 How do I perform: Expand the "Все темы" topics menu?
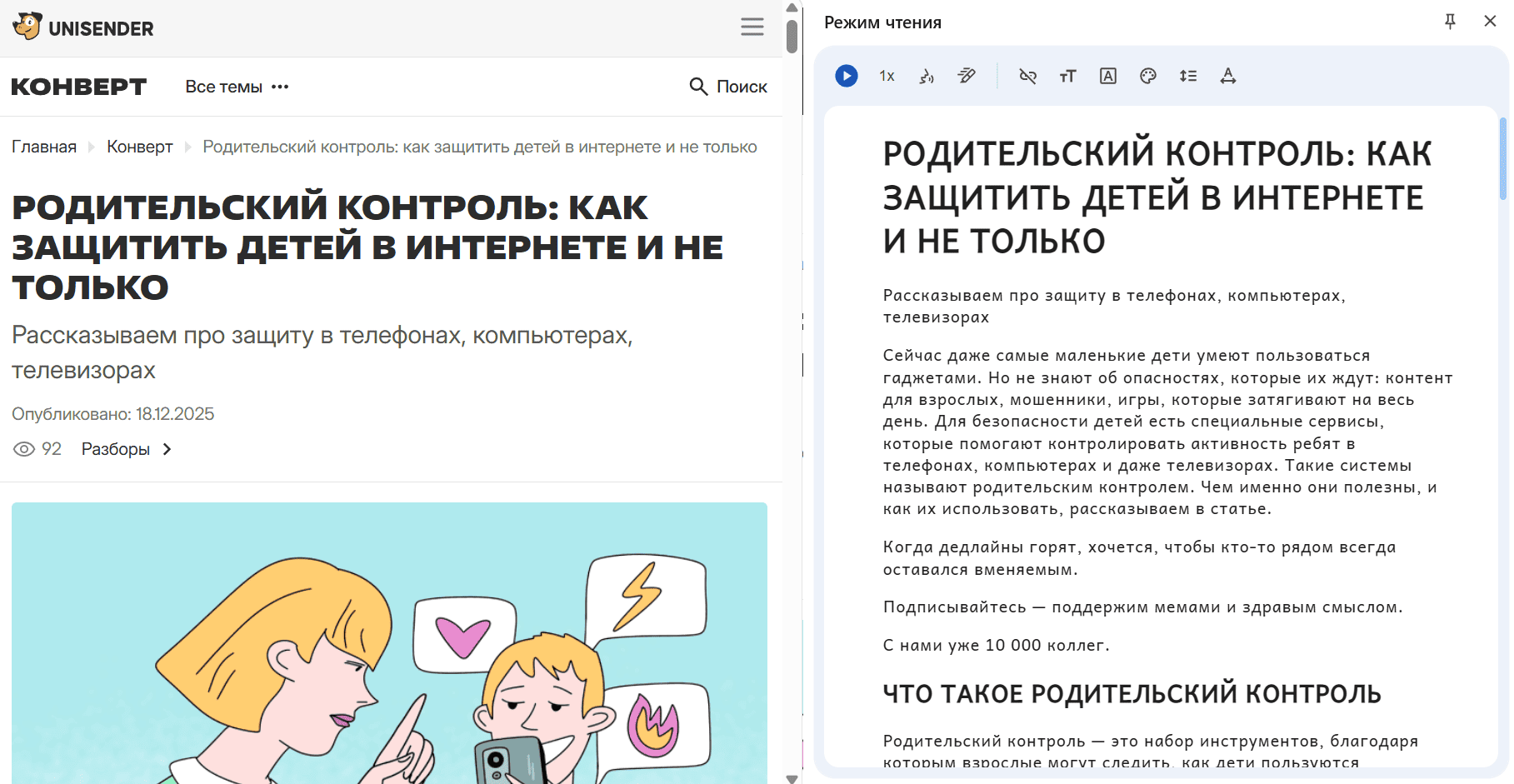[237, 87]
